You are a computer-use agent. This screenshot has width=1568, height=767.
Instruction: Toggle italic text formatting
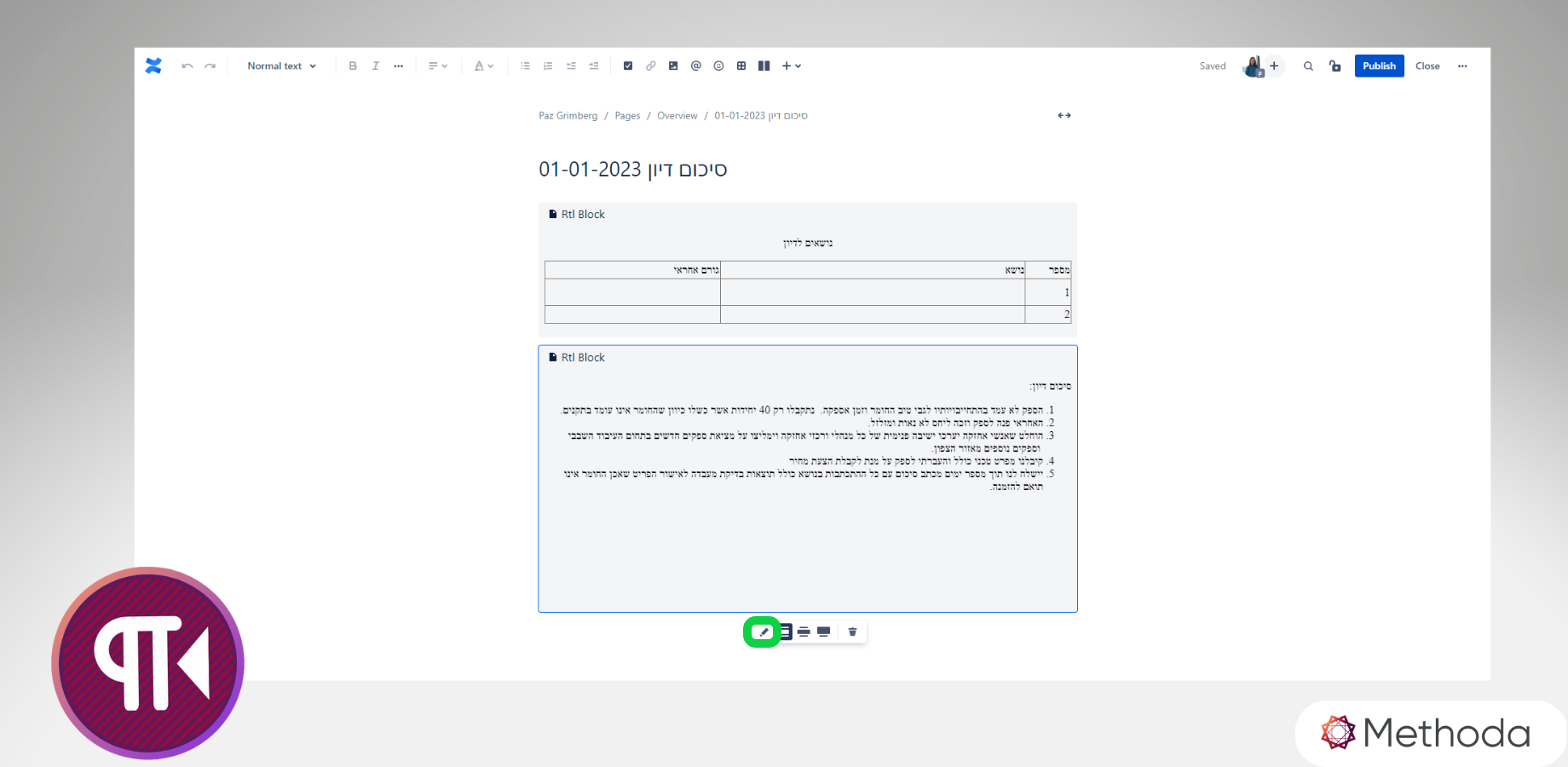tap(376, 66)
